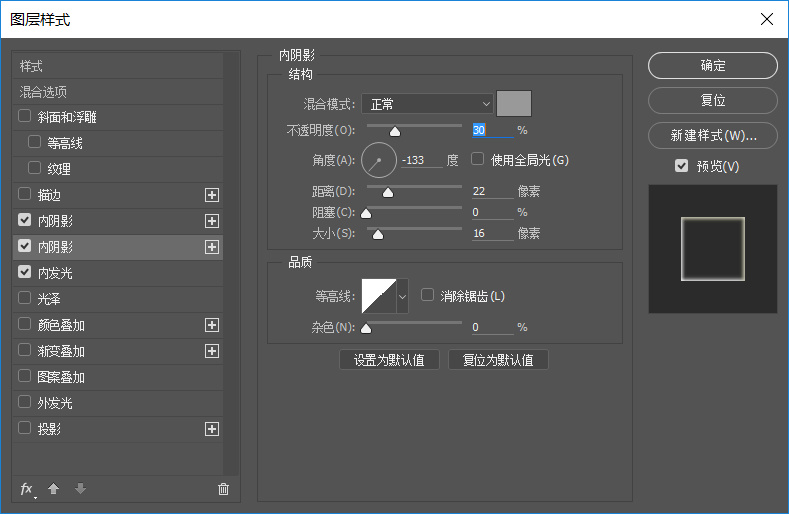
Task: Open the 混合模式 dropdown set to 正常
Action: [x=428, y=103]
